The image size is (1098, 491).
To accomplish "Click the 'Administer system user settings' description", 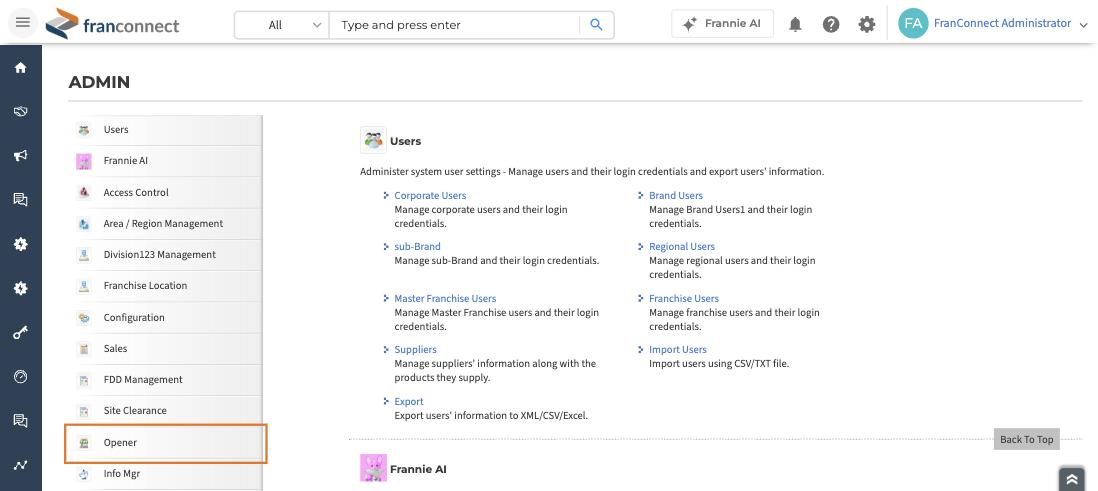I will coord(592,172).
